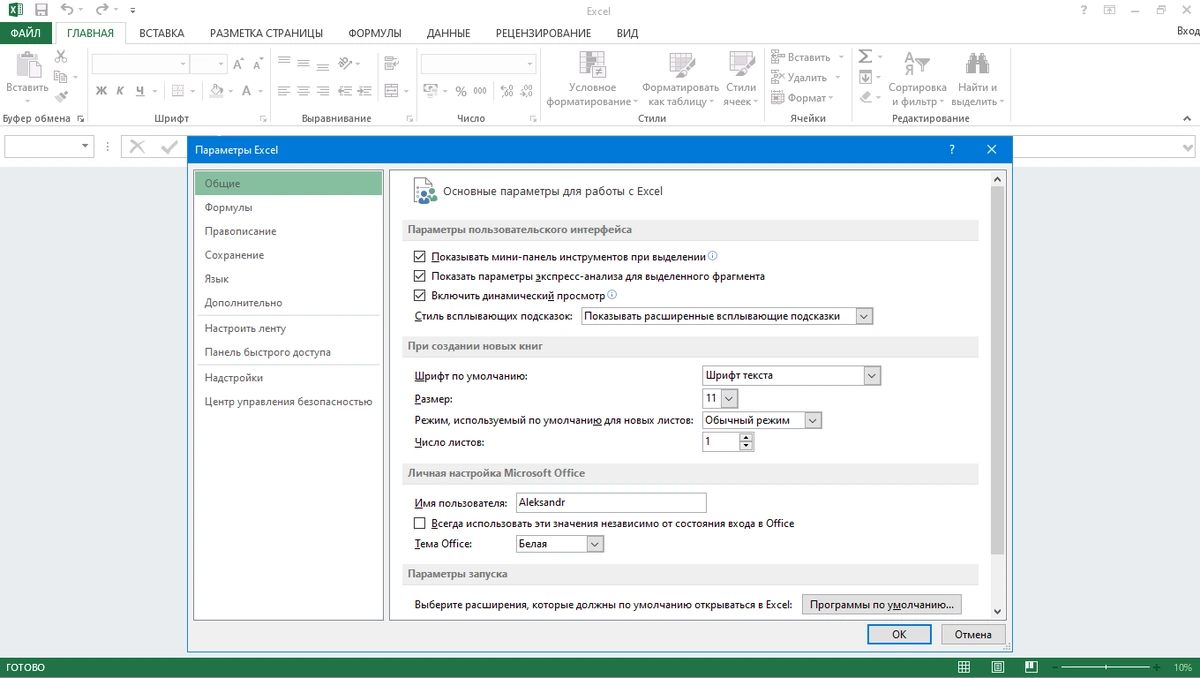Click the OK button
This screenshot has width=1200, height=678.
pos(899,634)
